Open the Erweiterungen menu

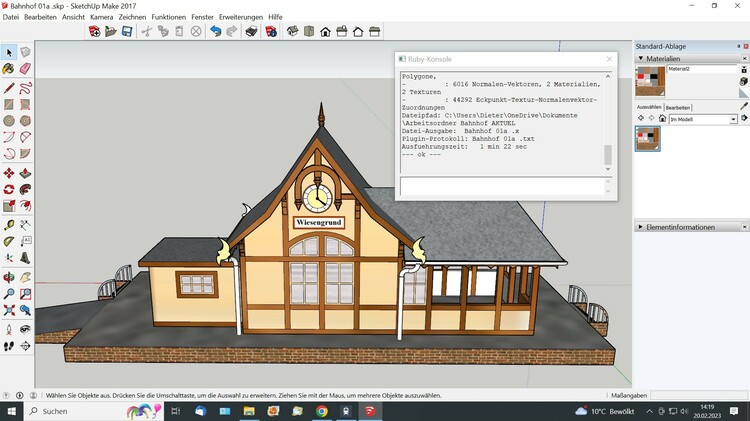(242, 17)
